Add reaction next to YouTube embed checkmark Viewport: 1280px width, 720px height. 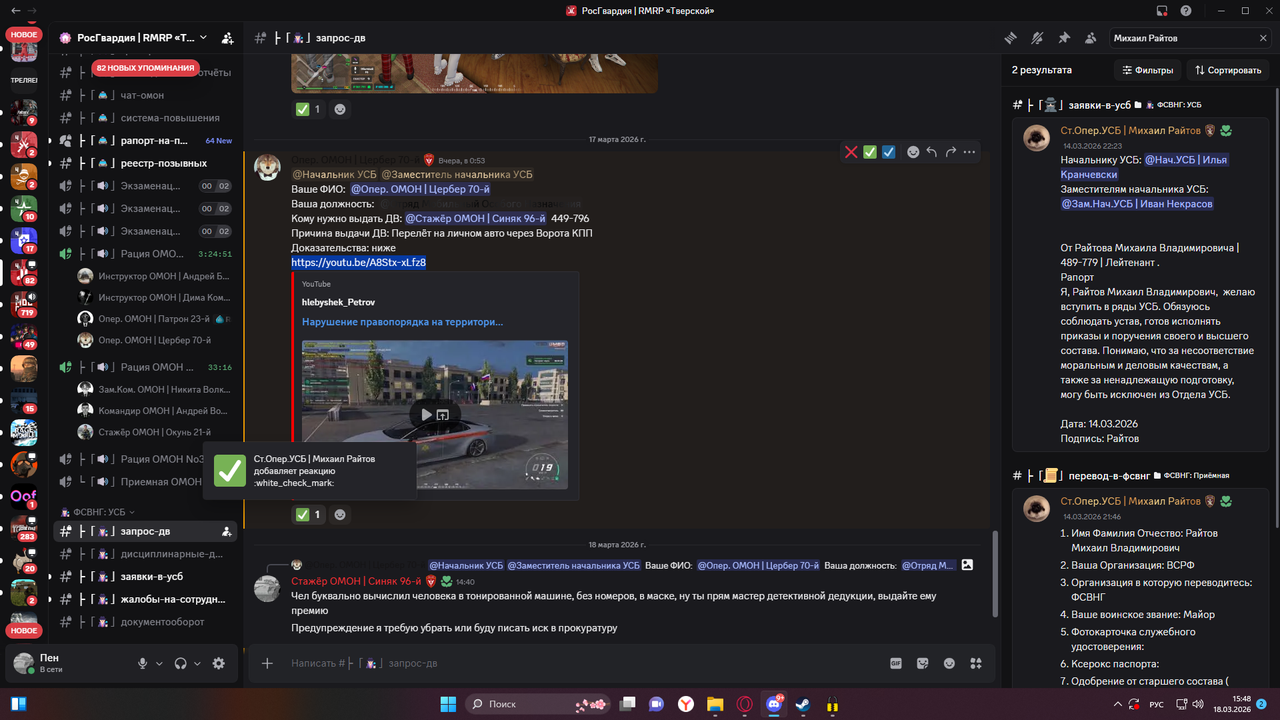[x=340, y=514]
